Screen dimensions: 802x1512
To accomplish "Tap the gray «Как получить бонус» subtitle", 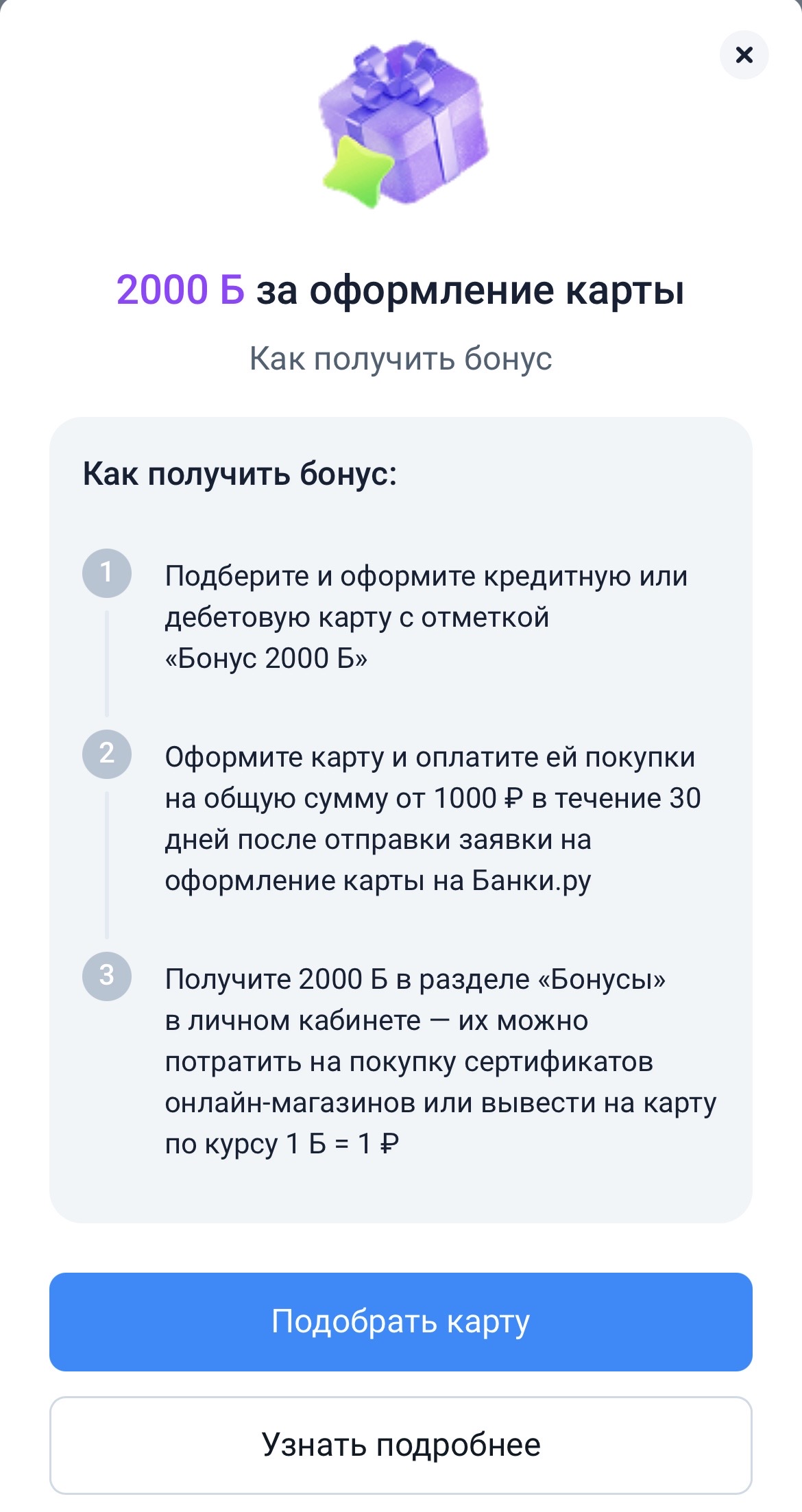I will [x=401, y=359].
